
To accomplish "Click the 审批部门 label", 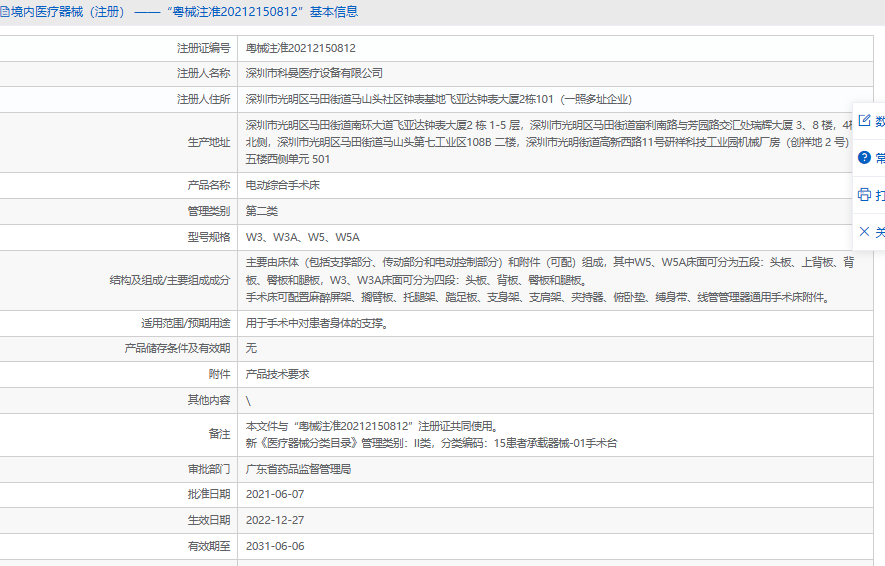I will pos(209,470).
